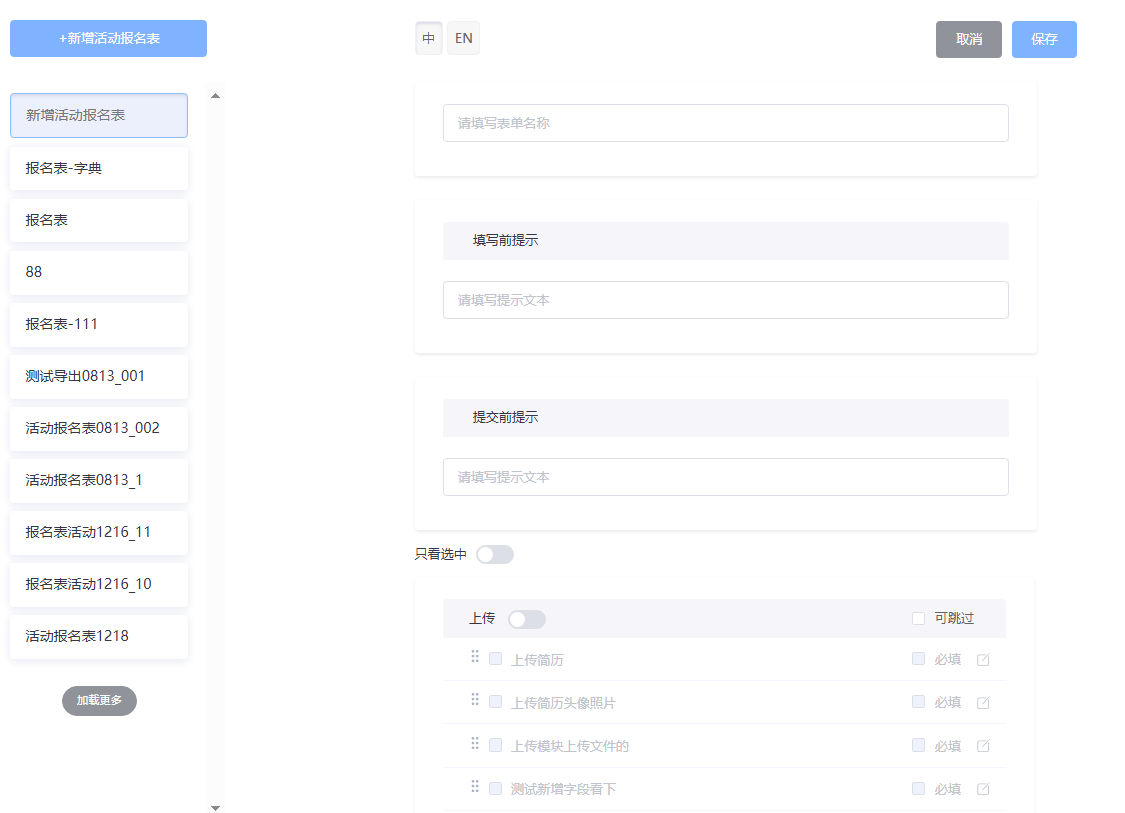This screenshot has height=813, width=1125.
Task: Load more forms with 加载更多
Action: point(99,700)
